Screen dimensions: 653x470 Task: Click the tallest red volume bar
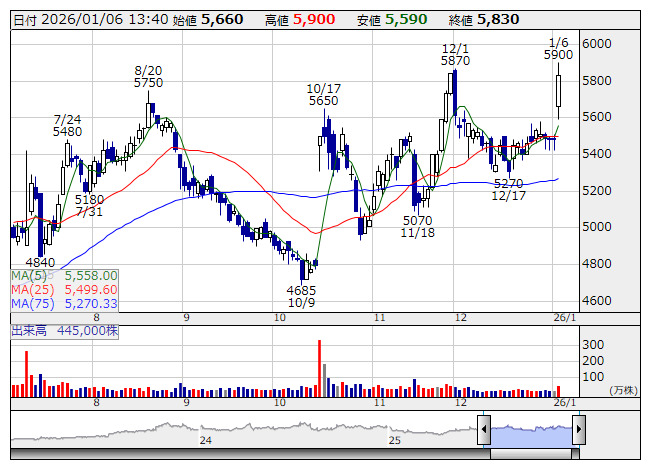click(x=319, y=368)
